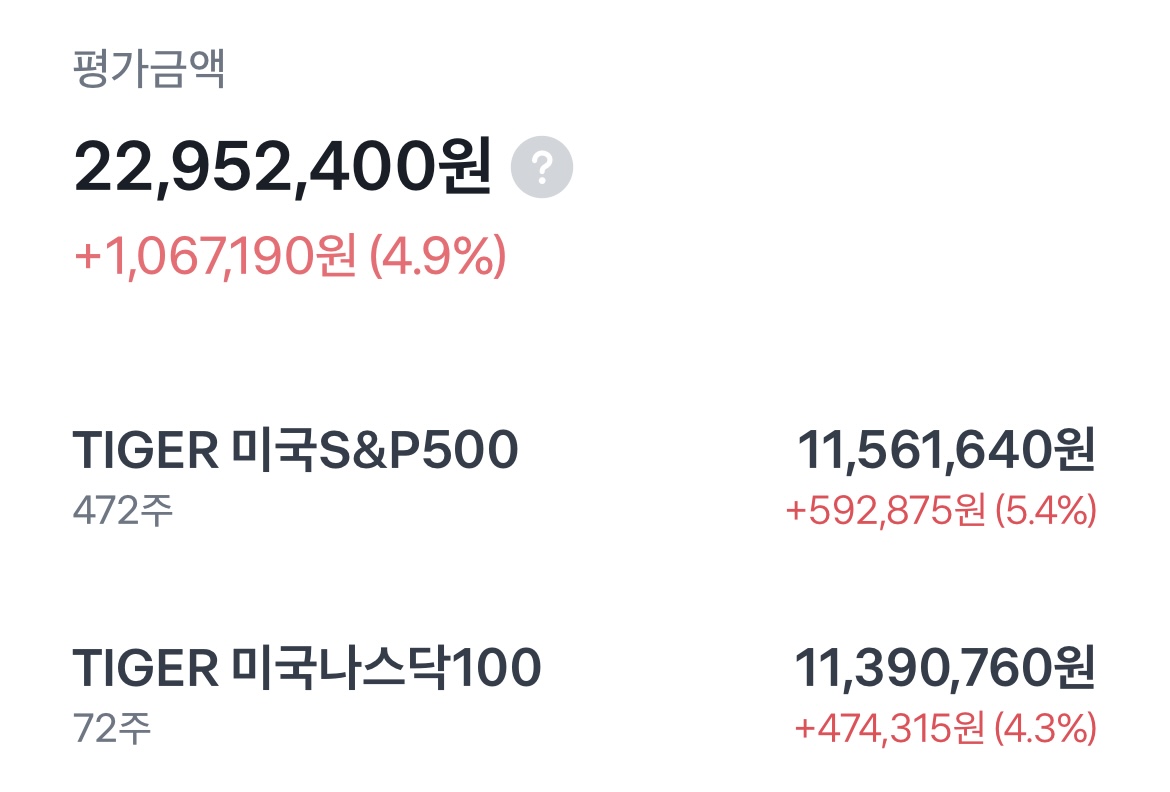Click the 72주 share count
The width and height of the screenshot is (1170, 792).
[112, 727]
